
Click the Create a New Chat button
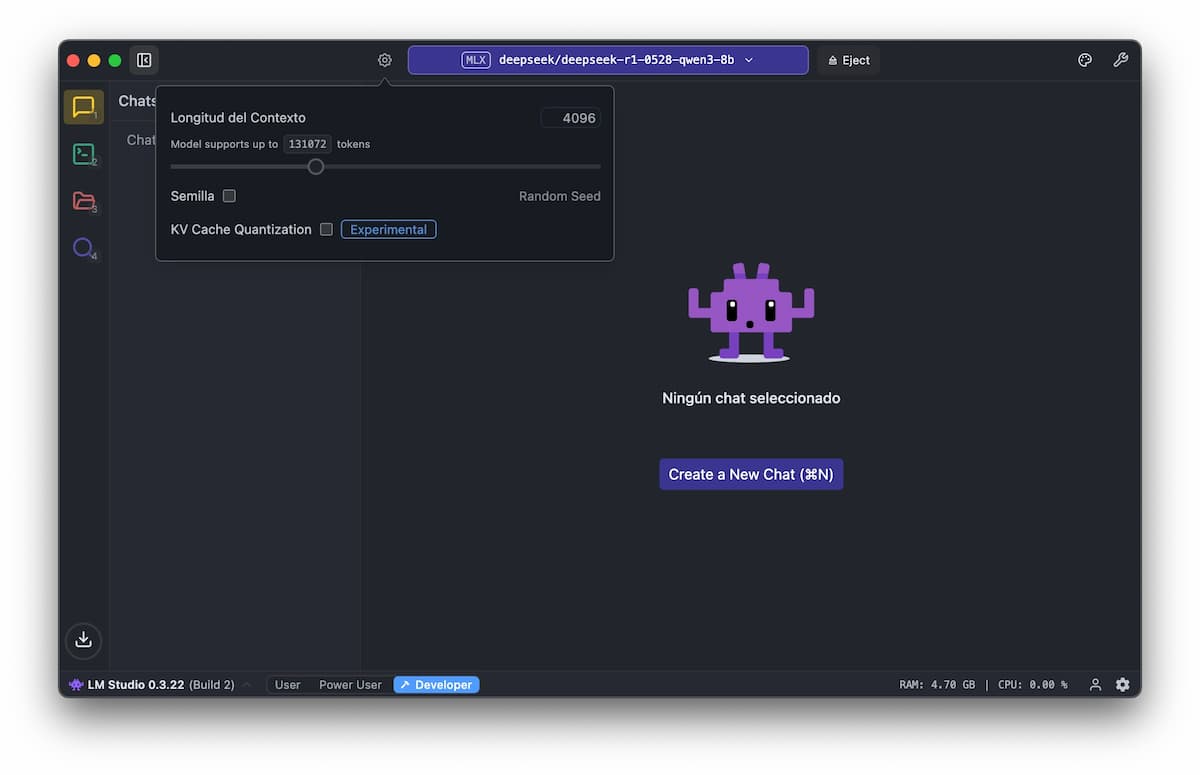pyautogui.click(x=751, y=474)
